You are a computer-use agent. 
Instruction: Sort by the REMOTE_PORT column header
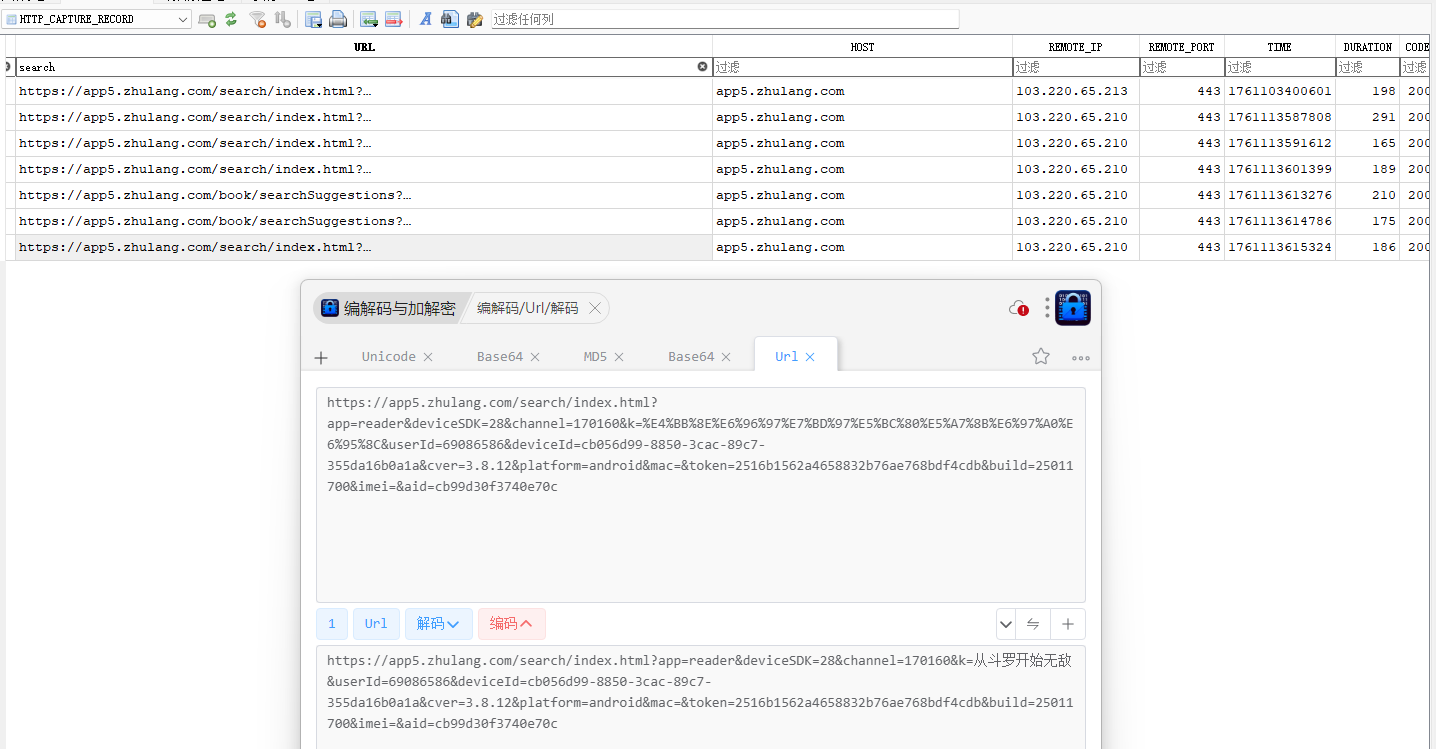click(1182, 47)
